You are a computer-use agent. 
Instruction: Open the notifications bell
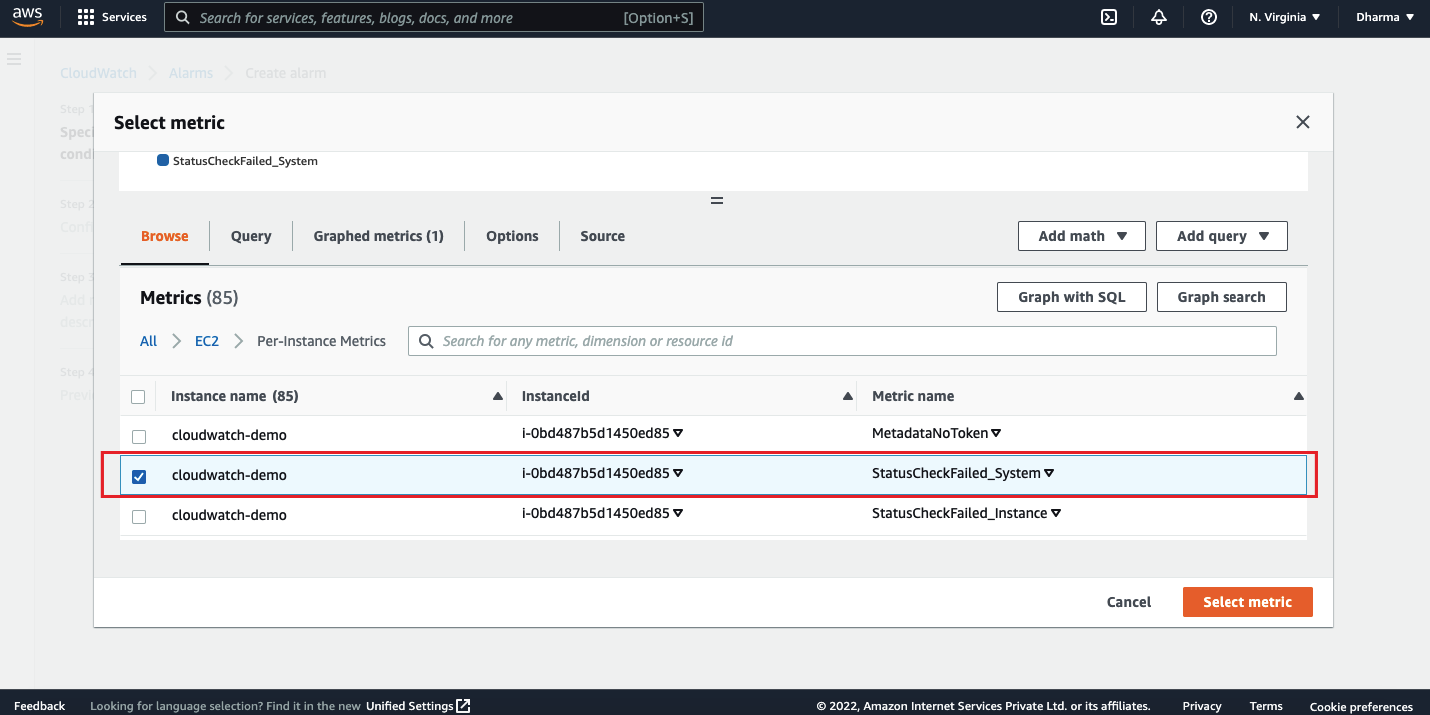tap(1159, 17)
